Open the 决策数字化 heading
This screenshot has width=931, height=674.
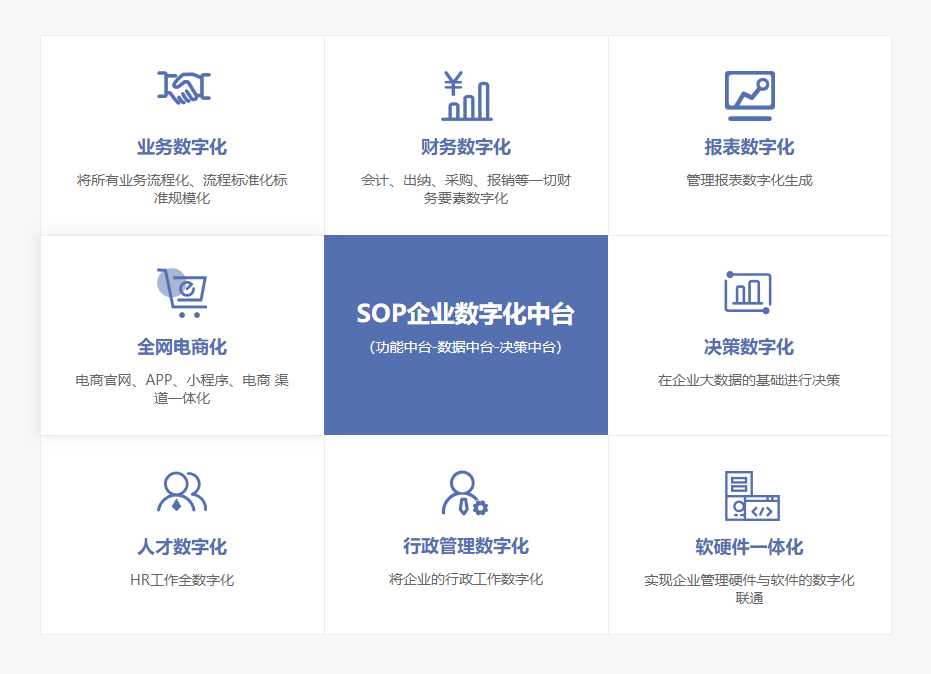pos(749,347)
